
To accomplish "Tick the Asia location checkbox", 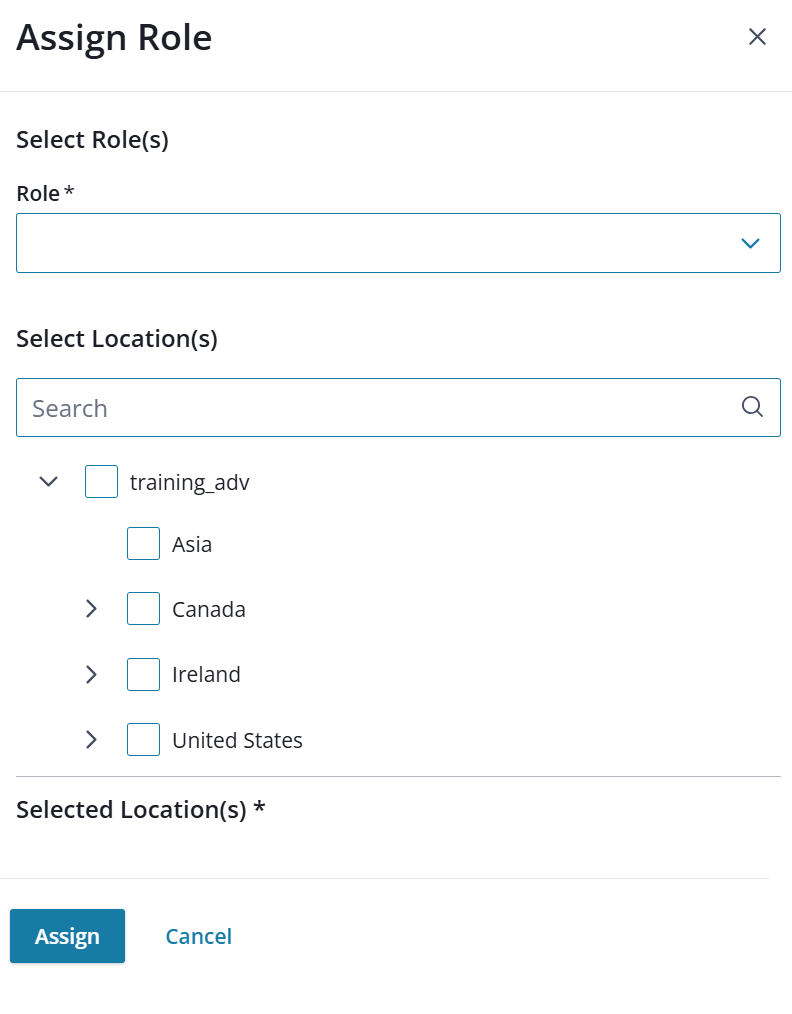I will 143,544.
